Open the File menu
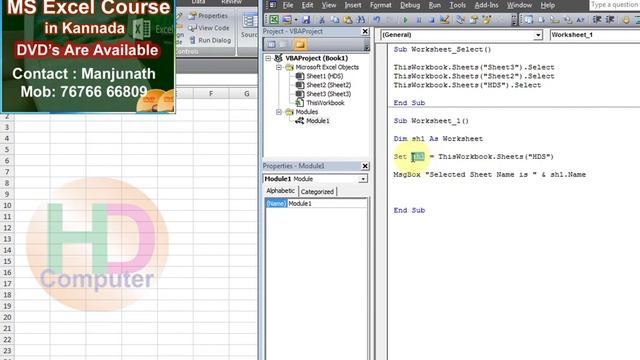The width and height of the screenshot is (640, 360). (288, 5)
